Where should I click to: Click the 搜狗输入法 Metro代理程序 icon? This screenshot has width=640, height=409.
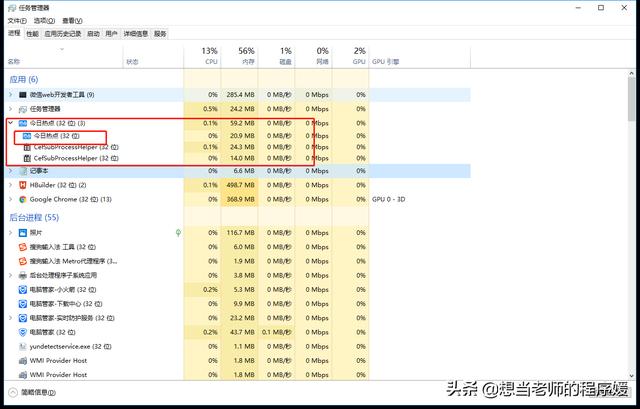23,261
